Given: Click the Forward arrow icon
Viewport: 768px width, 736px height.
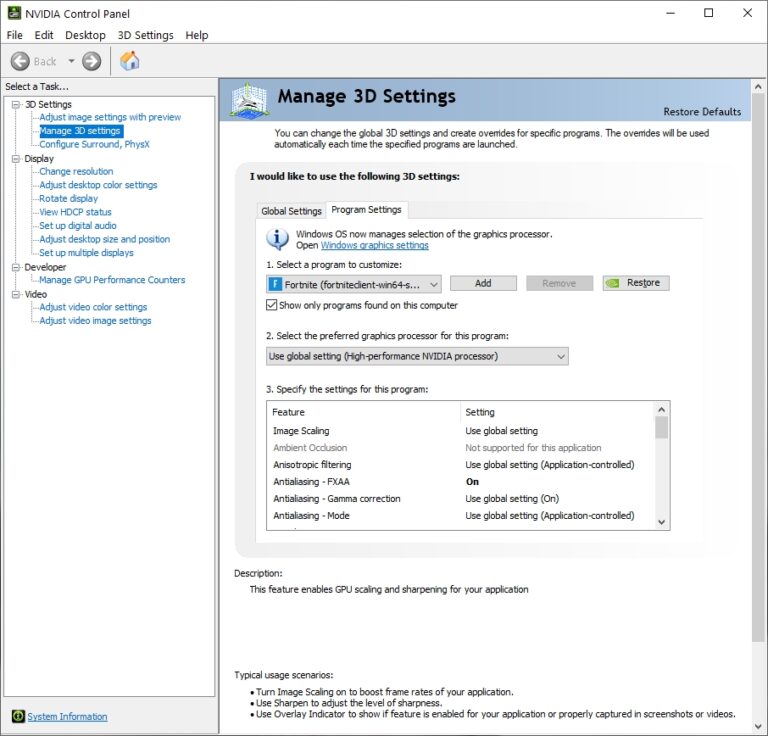Looking at the screenshot, I should 92,61.
